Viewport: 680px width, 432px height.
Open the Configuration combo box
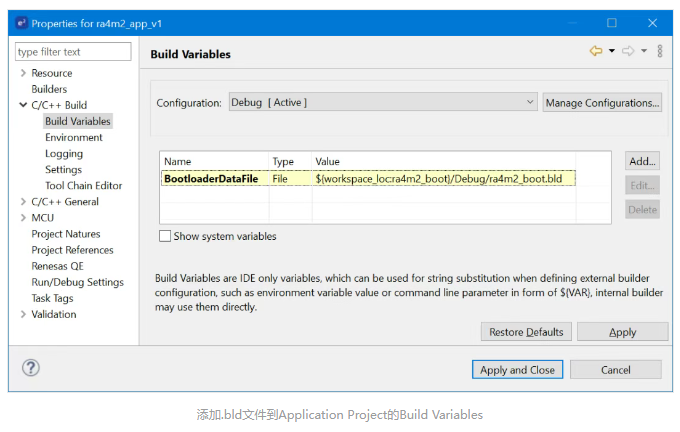click(383, 102)
